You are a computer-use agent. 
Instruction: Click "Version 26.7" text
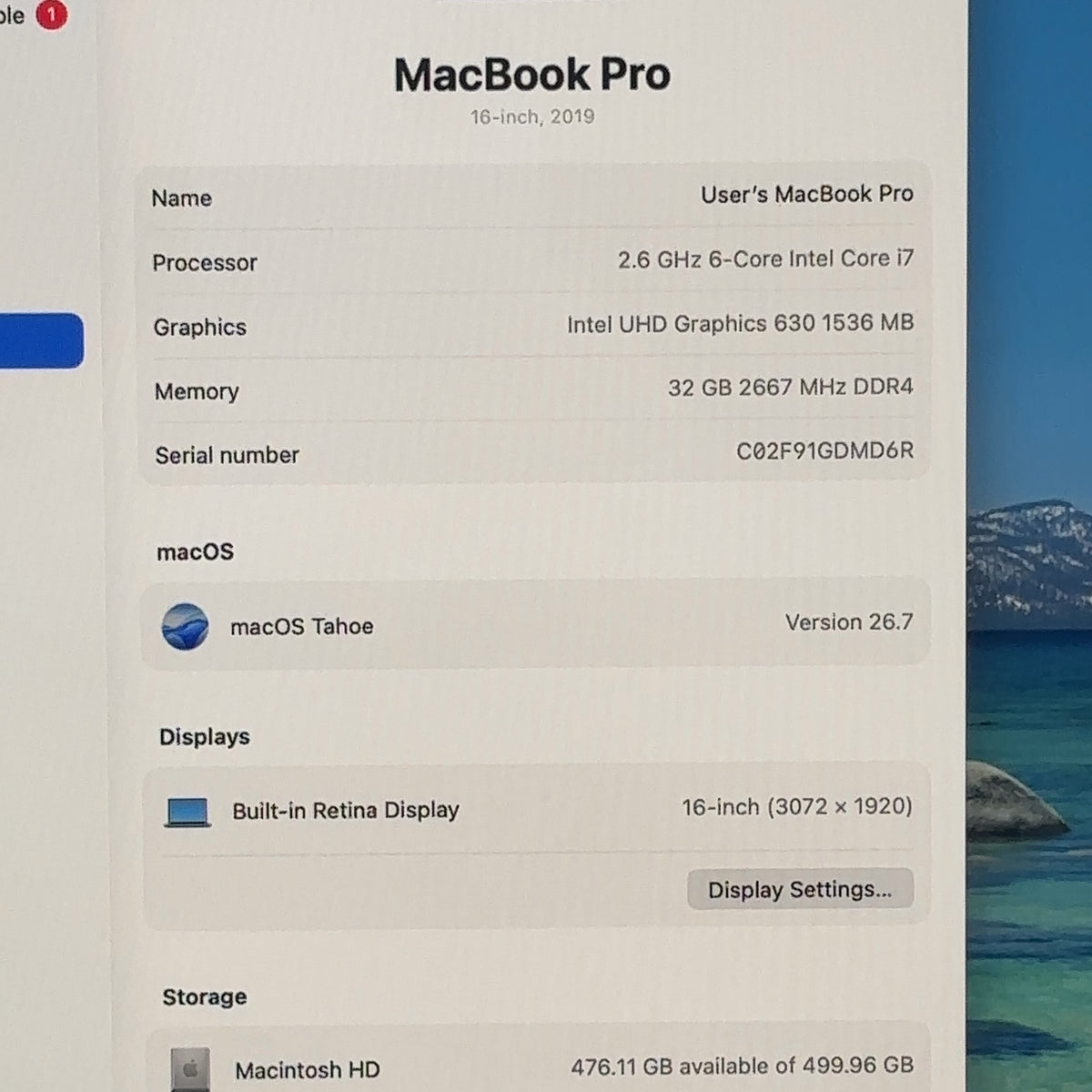[x=849, y=622]
